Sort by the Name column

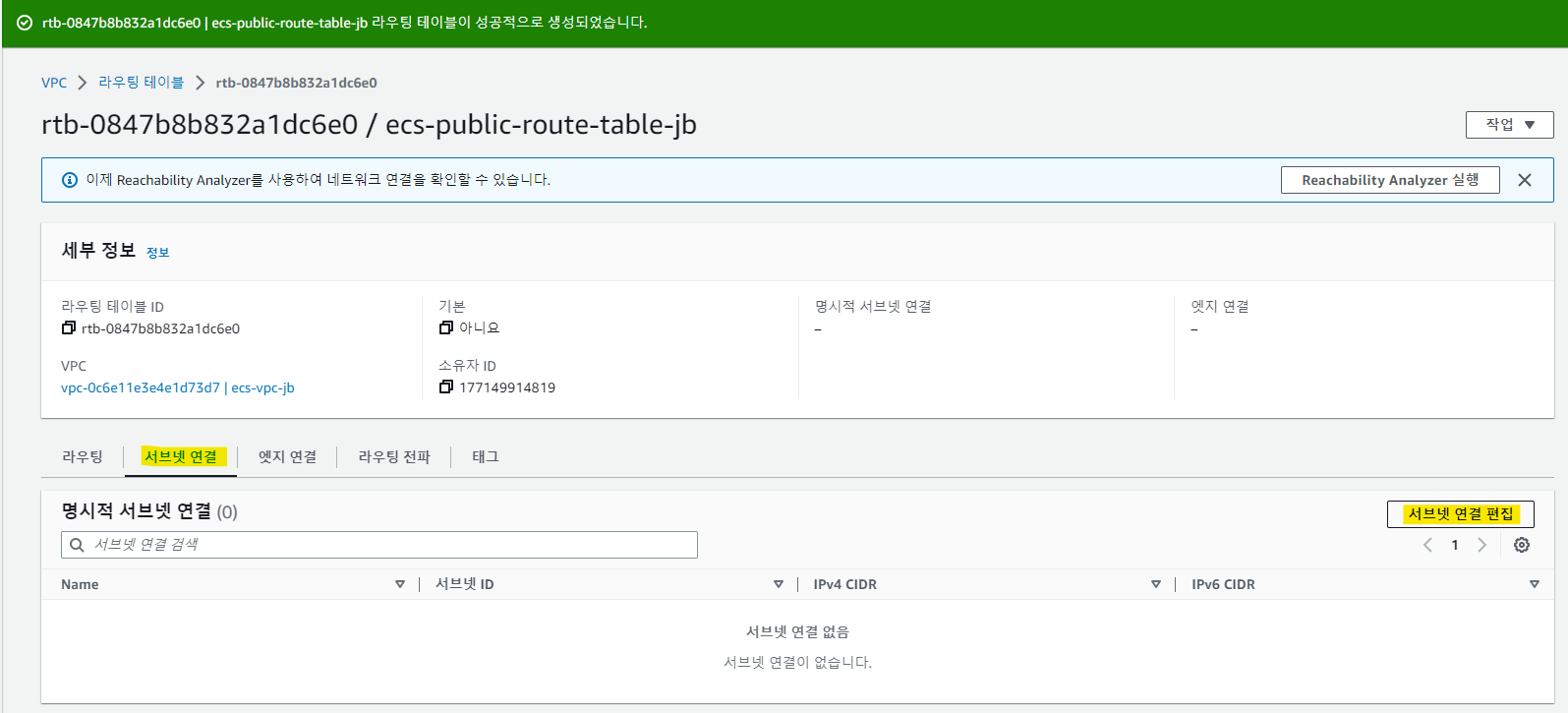pyautogui.click(x=400, y=584)
